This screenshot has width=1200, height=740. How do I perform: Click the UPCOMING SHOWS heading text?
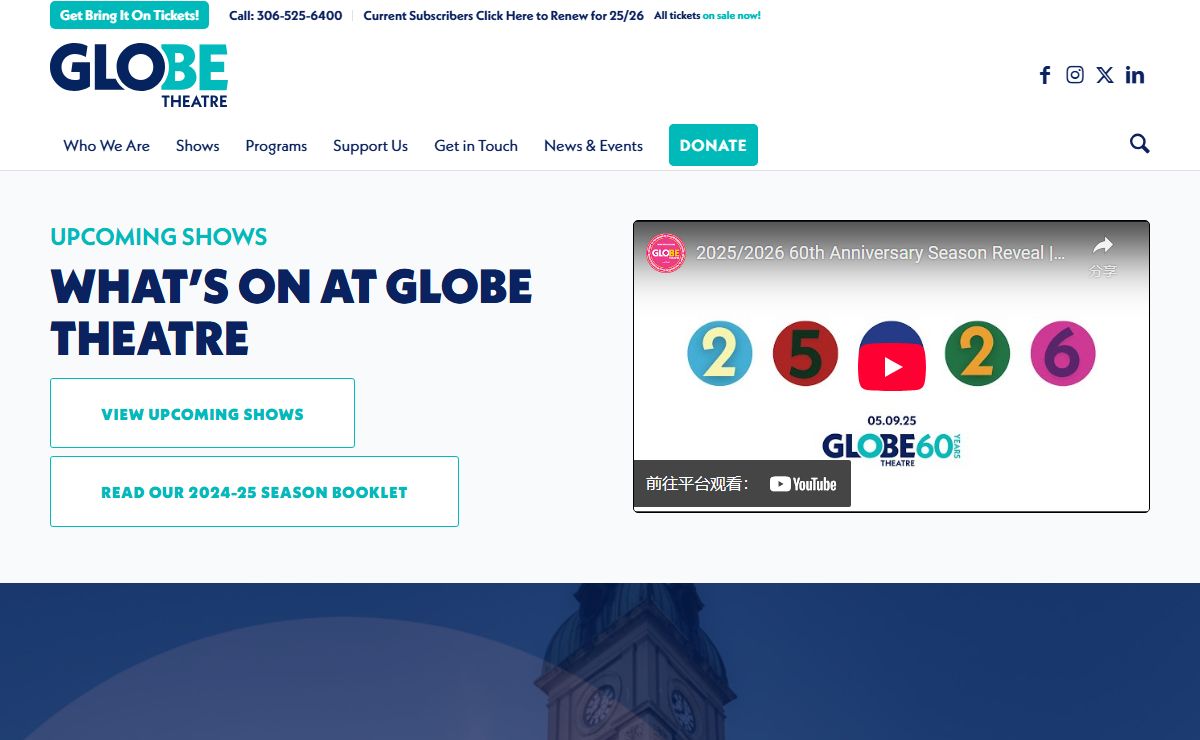coord(159,237)
